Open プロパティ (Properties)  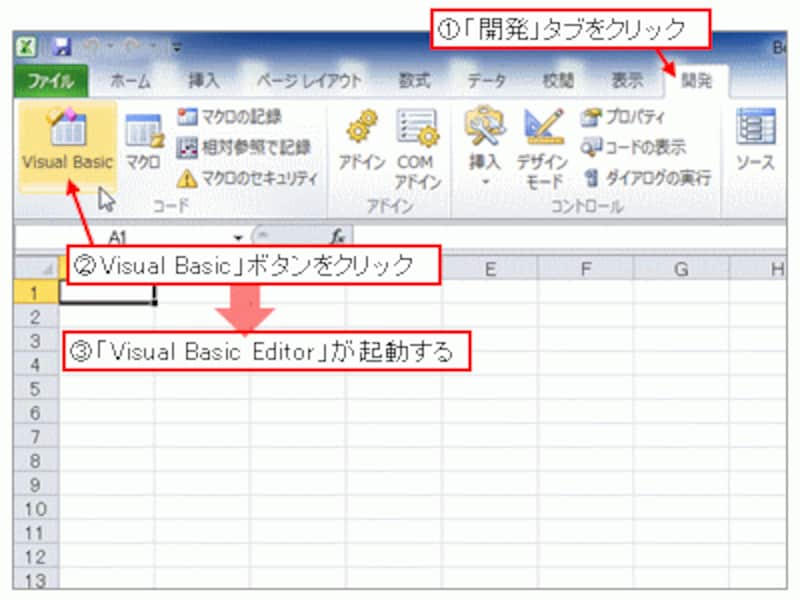point(622,117)
